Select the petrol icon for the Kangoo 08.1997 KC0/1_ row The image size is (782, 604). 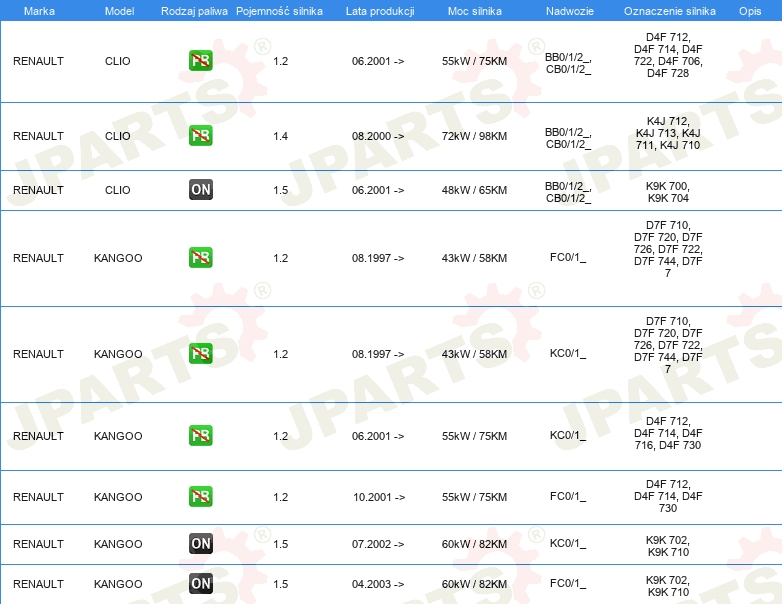tap(200, 353)
